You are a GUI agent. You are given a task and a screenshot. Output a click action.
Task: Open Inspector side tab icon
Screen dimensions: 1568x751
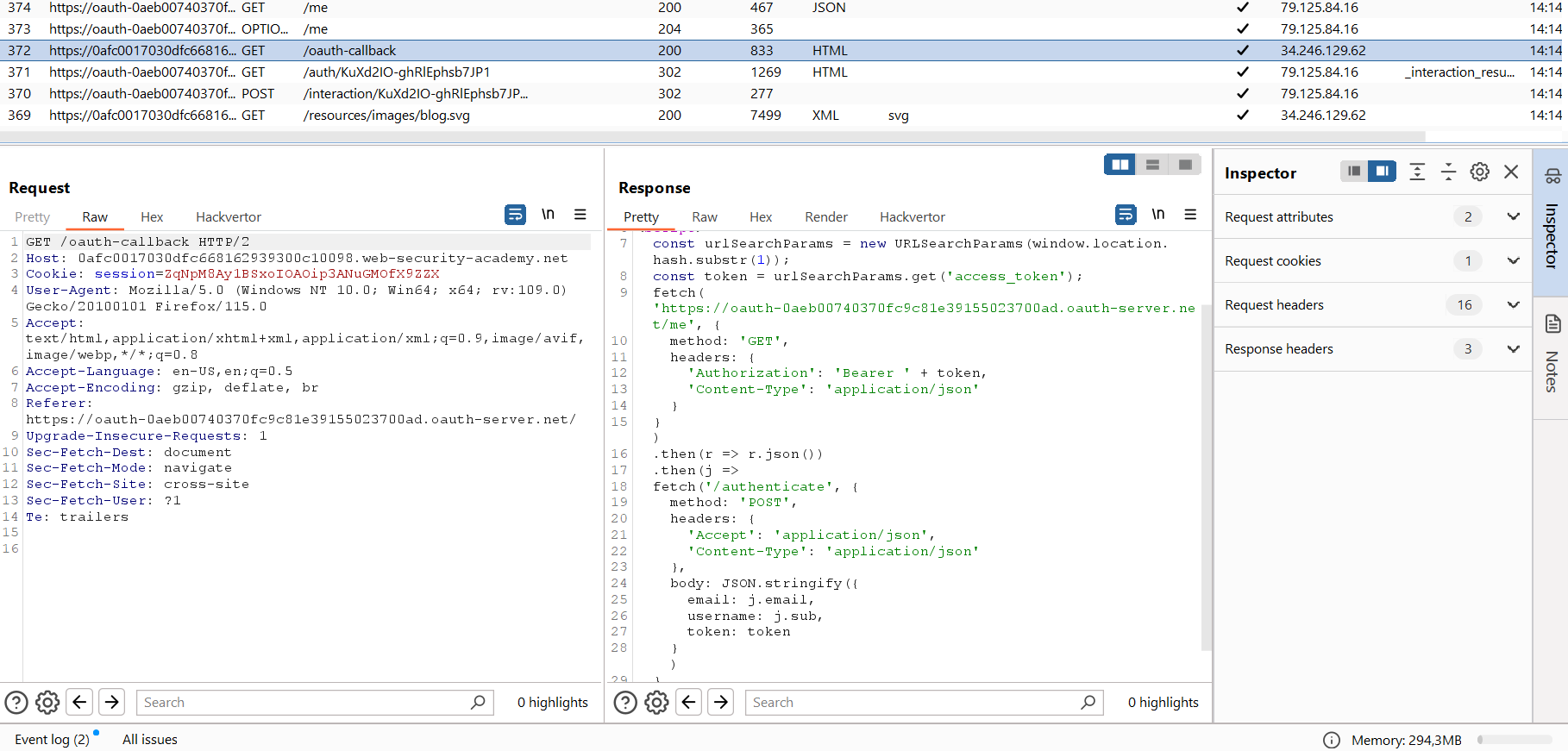[1552, 176]
